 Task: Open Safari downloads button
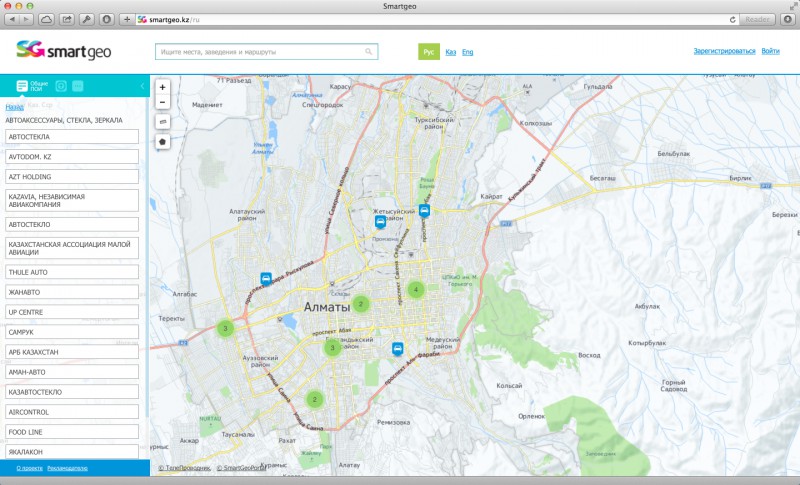click(x=787, y=19)
